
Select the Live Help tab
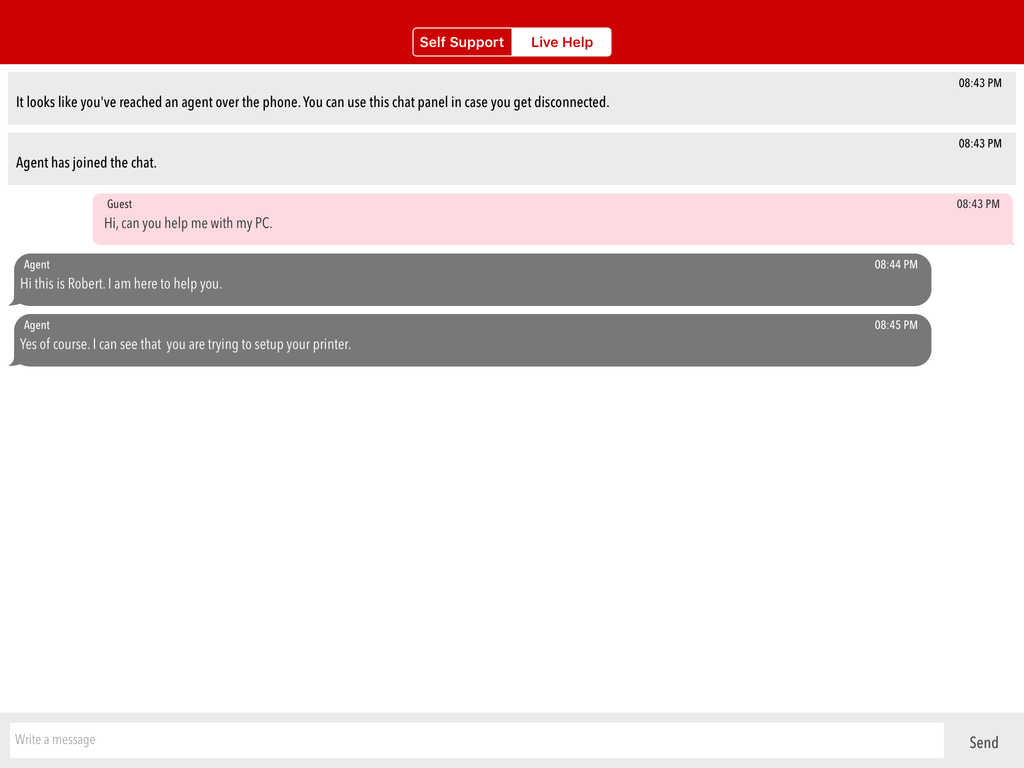pyautogui.click(x=561, y=42)
